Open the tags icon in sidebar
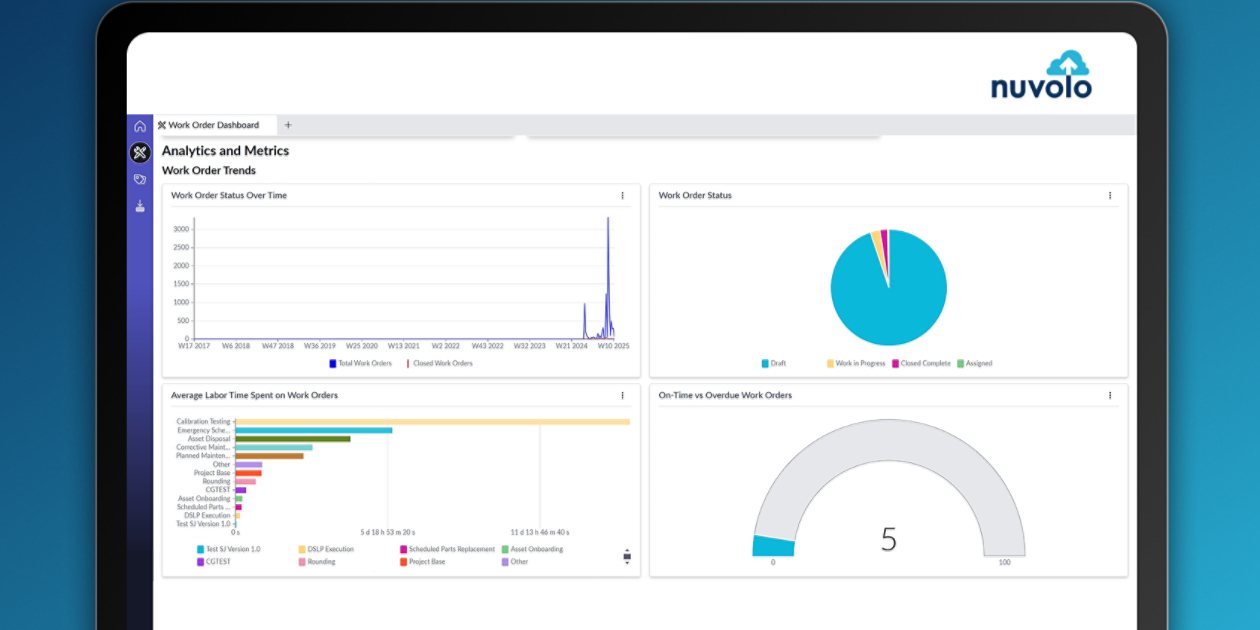The height and width of the screenshot is (630, 1260). [x=140, y=180]
